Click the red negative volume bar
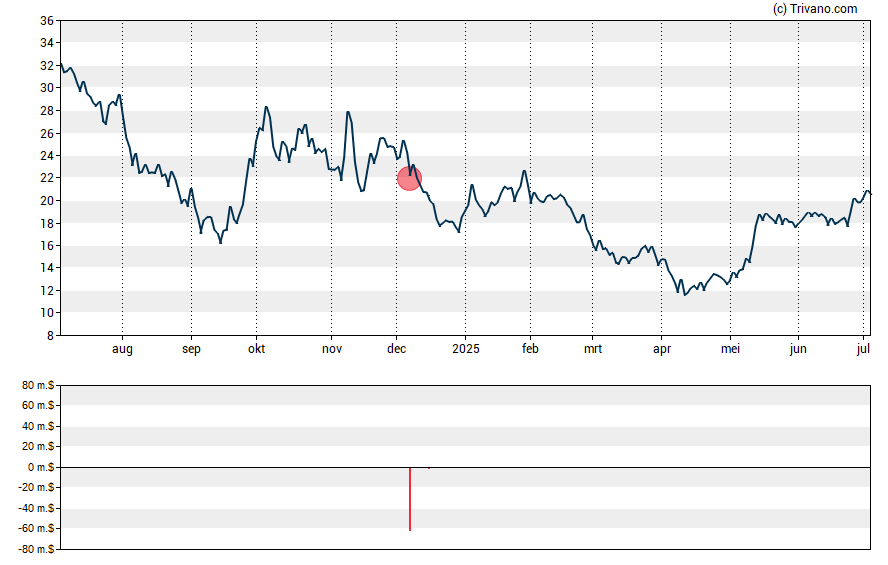This screenshot has height=565, width=888. 409,499
